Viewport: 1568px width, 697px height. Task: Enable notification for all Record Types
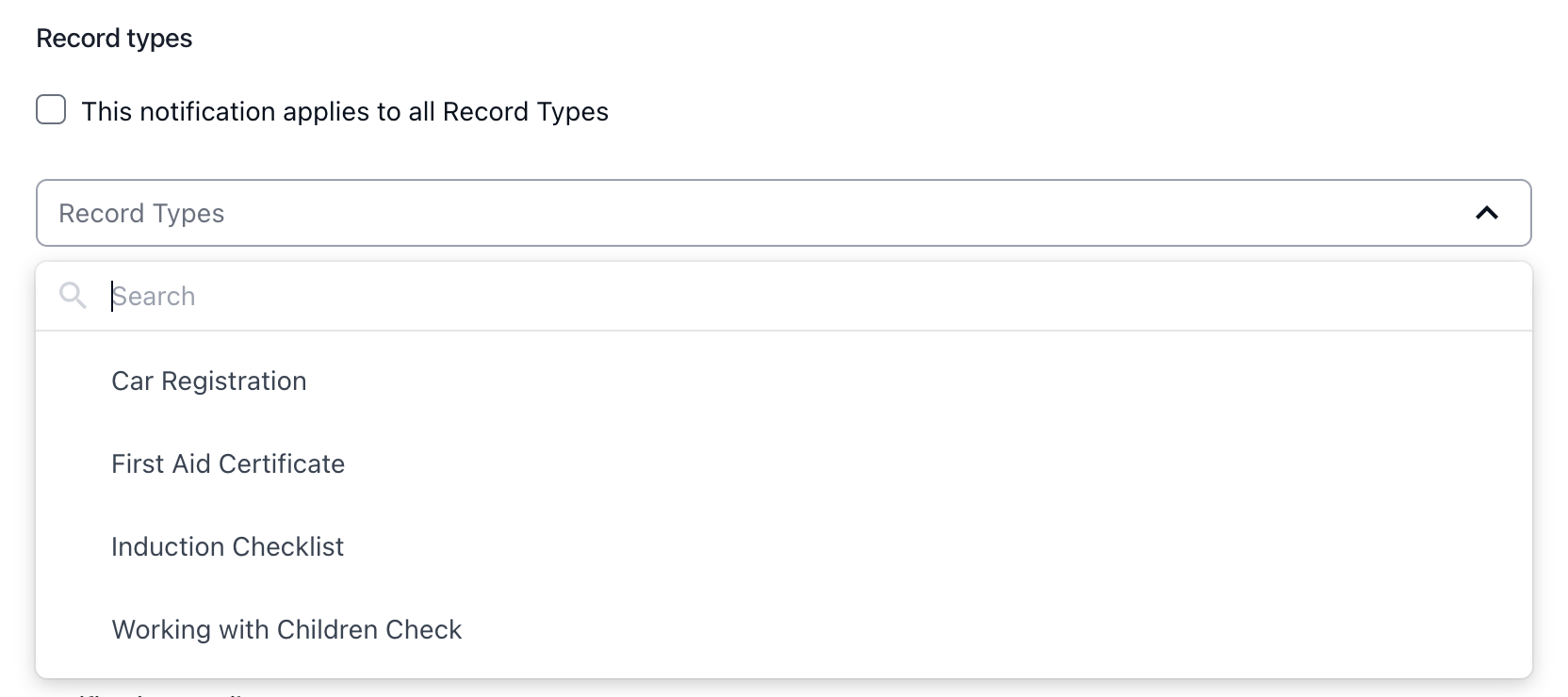click(51, 109)
